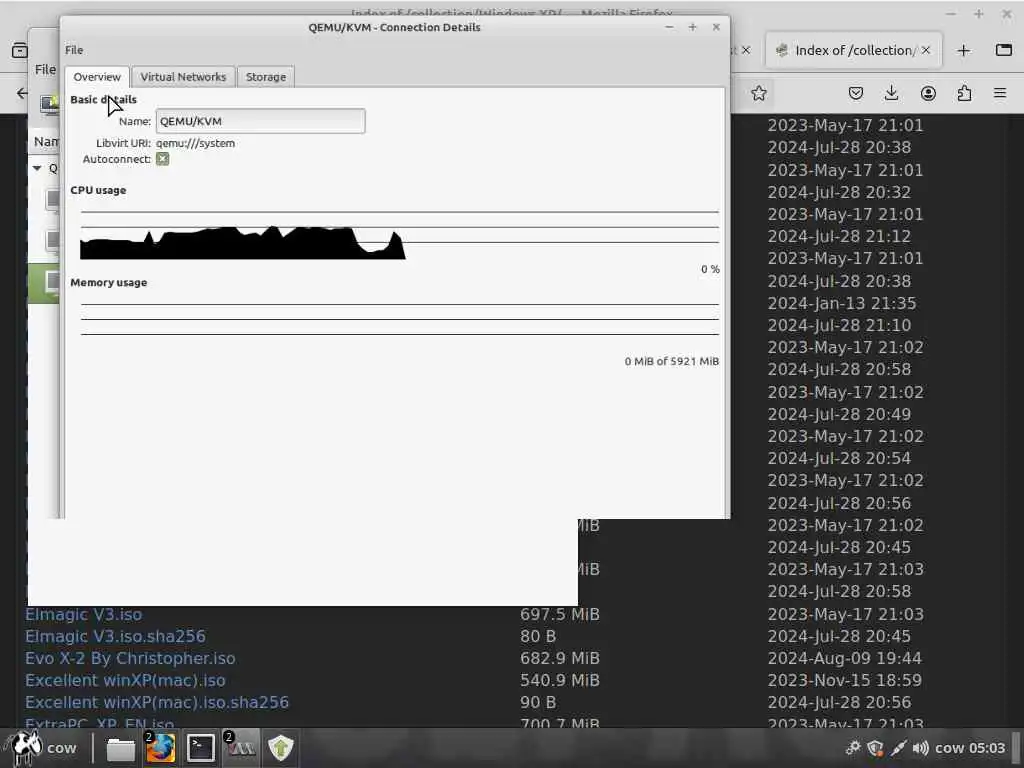The width and height of the screenshot is (1024, 768).
Task: Click the security shield tray icon
Action: (876, 748)
